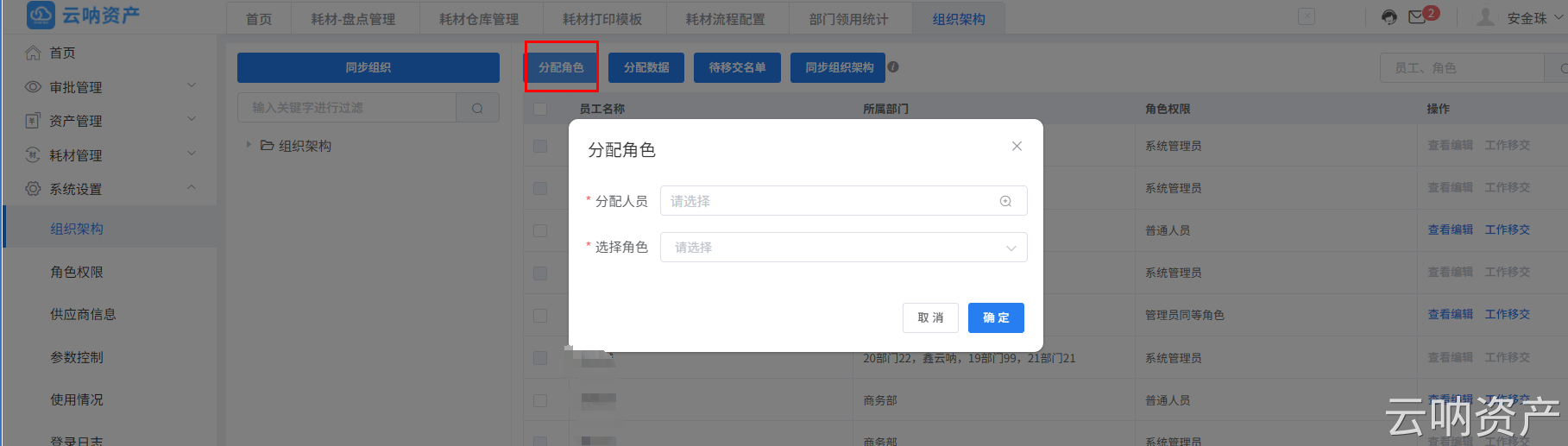Open the 分配人员 selection field
1568x446 pixels.
[844, 201]
